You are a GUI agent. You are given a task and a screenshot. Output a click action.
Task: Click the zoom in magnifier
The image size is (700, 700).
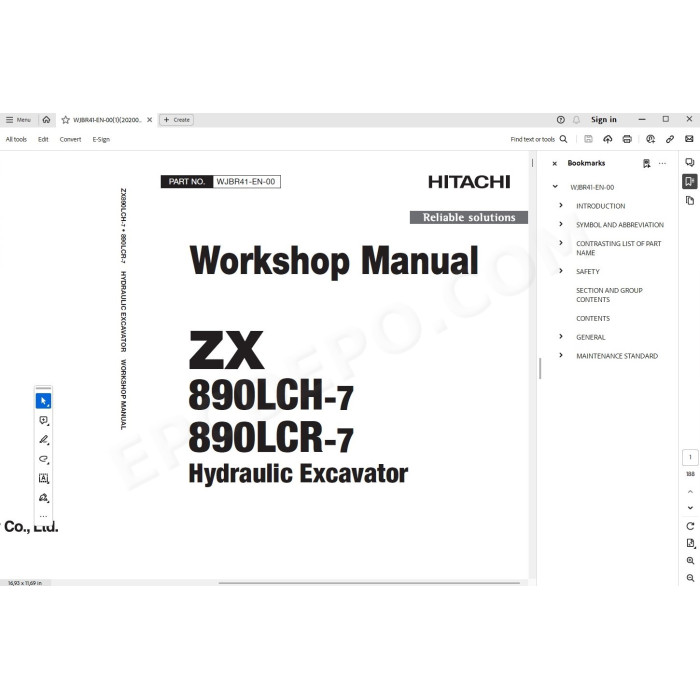[690, 561]
